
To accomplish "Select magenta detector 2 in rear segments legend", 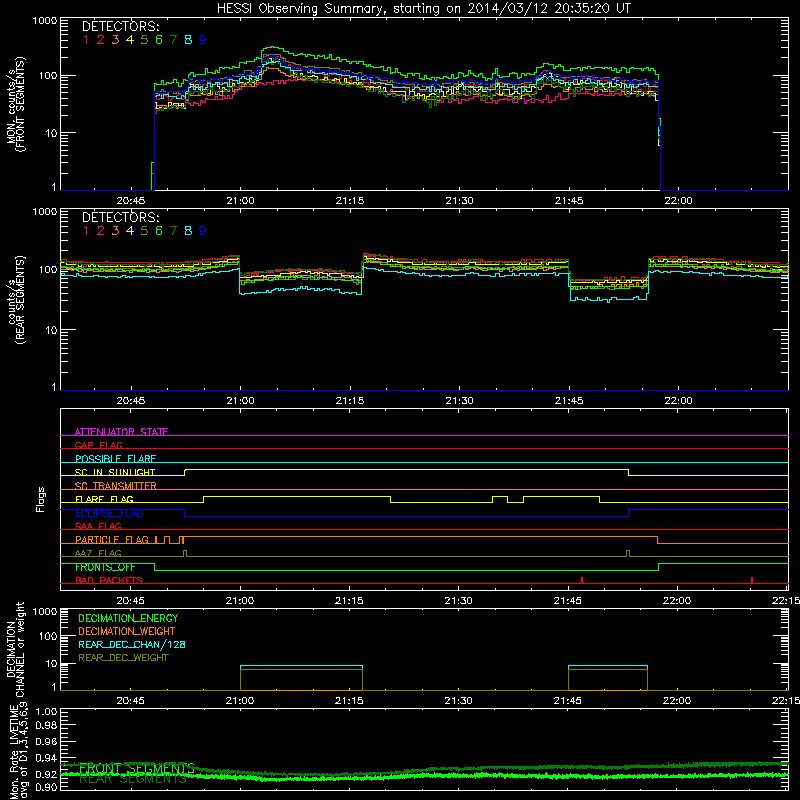I will pyautogui.click(x=101, y=231).
